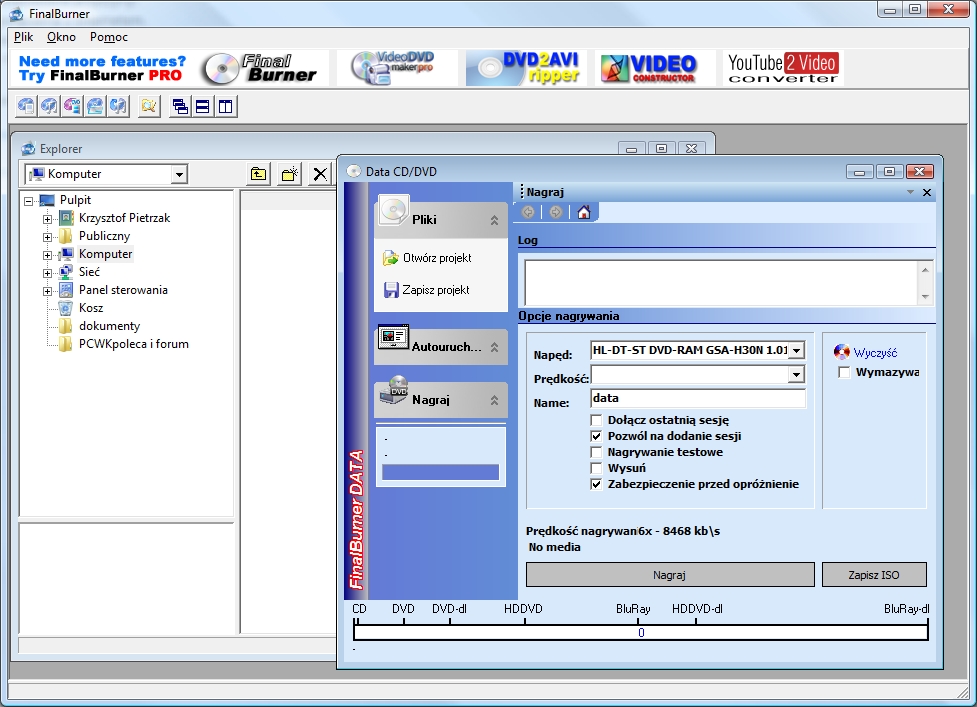Tick the Wymazywa checkbox
This screenshot has height=707, width=977.
tap(844, 372)
